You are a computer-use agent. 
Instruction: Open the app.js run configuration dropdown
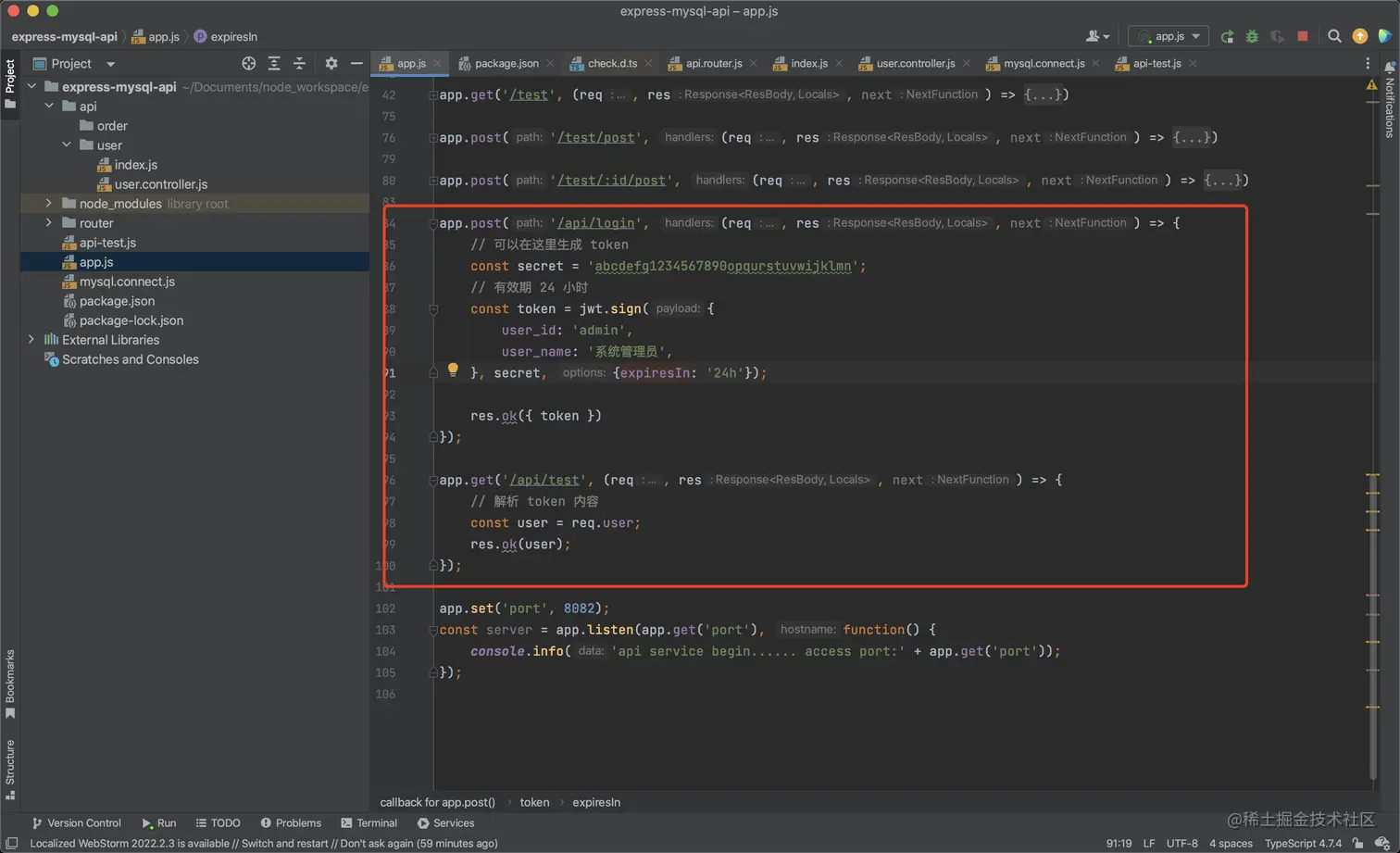point(1169,36)
